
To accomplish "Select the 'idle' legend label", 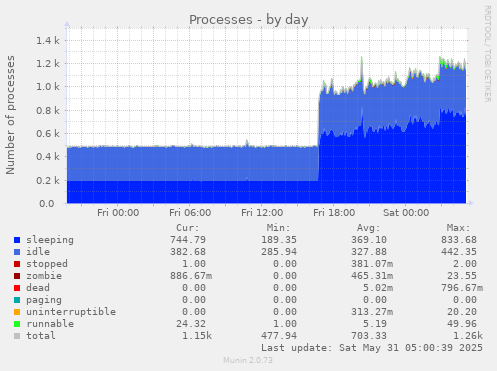I will pos(38,252).
